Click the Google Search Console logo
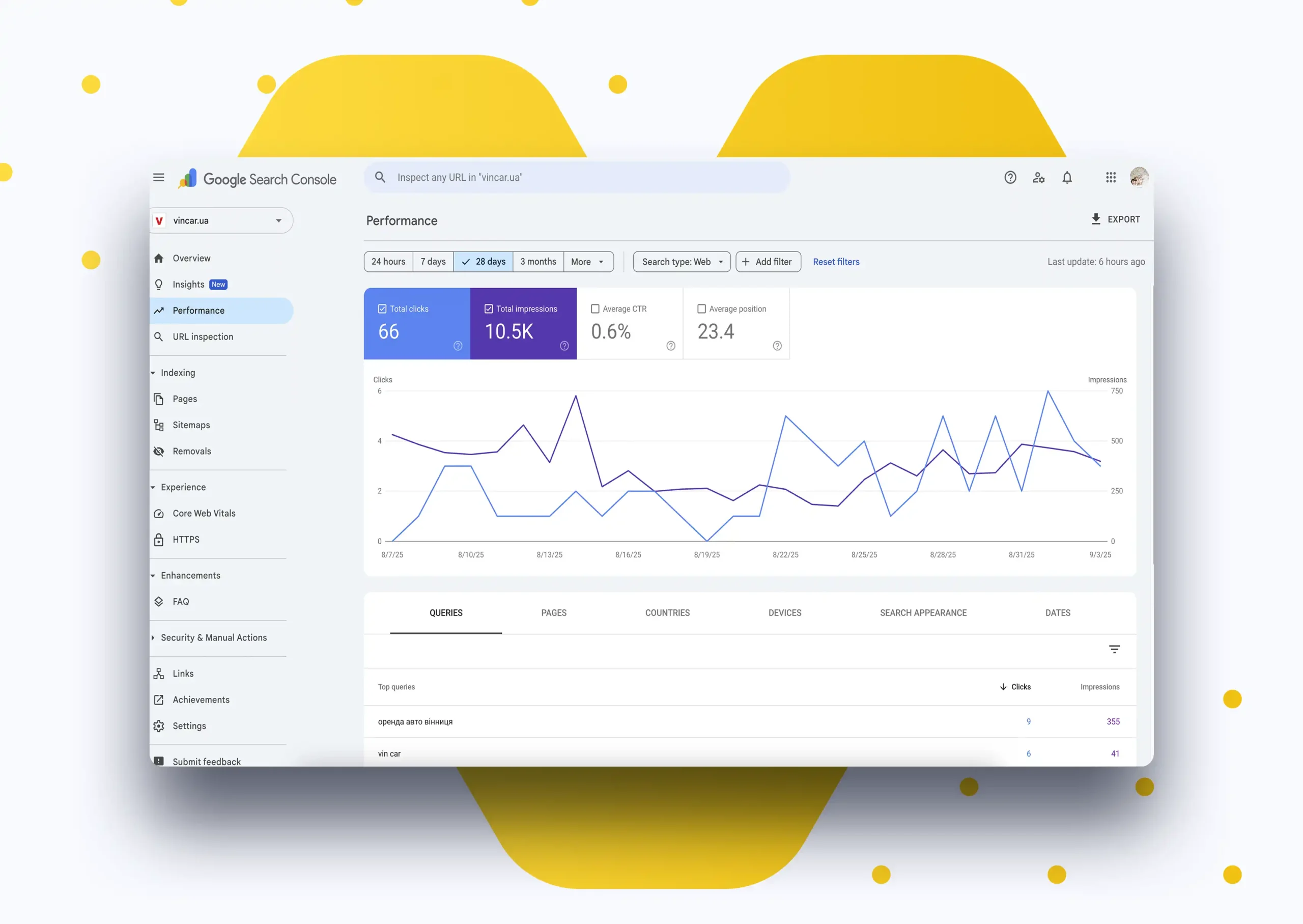Image resolution: width=1303 pixels, height=924 pixels. (257, 179)
